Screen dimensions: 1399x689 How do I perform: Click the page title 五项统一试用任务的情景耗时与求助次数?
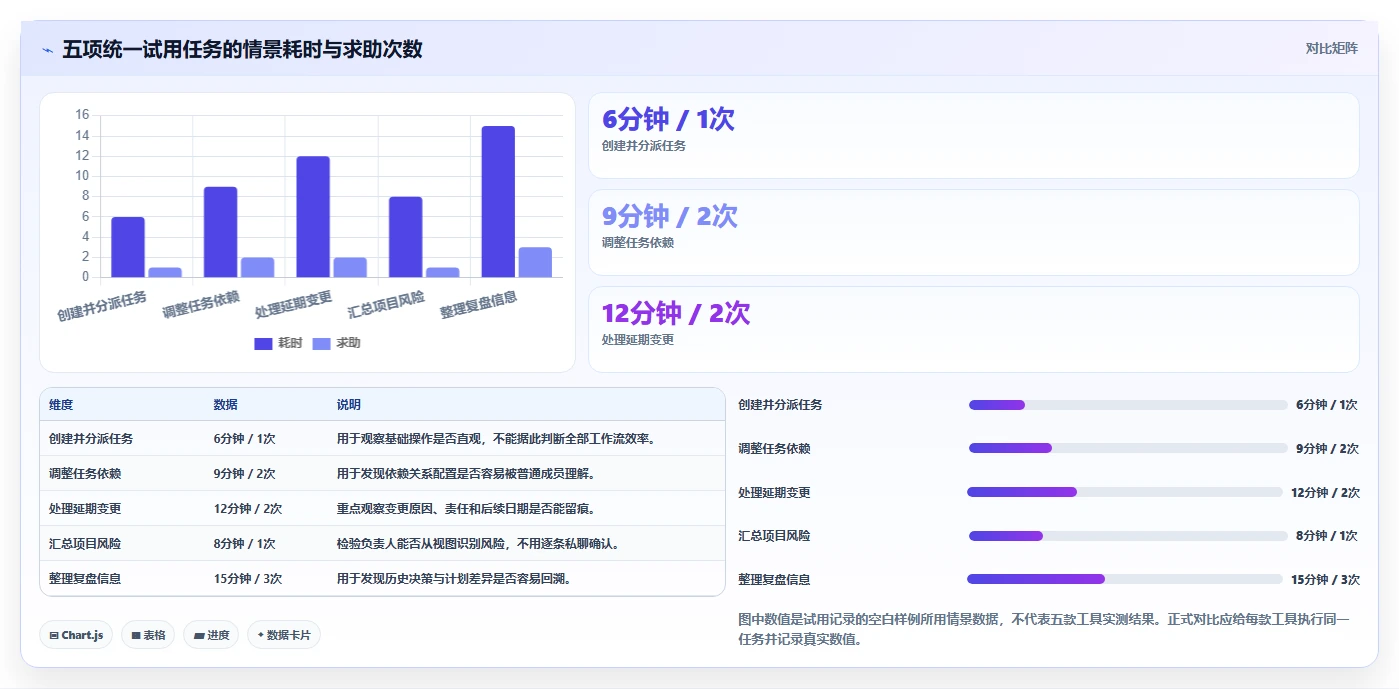tap(242, 49)
